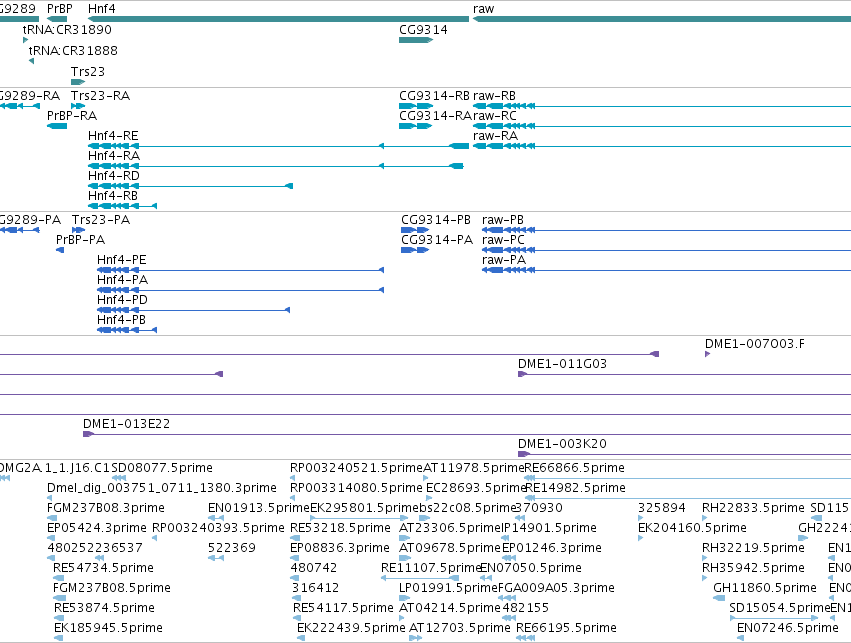Viewport: 851px width, 643px height.
Task: Select tRNA:CR31890 feature label
Action: (67, 29)
